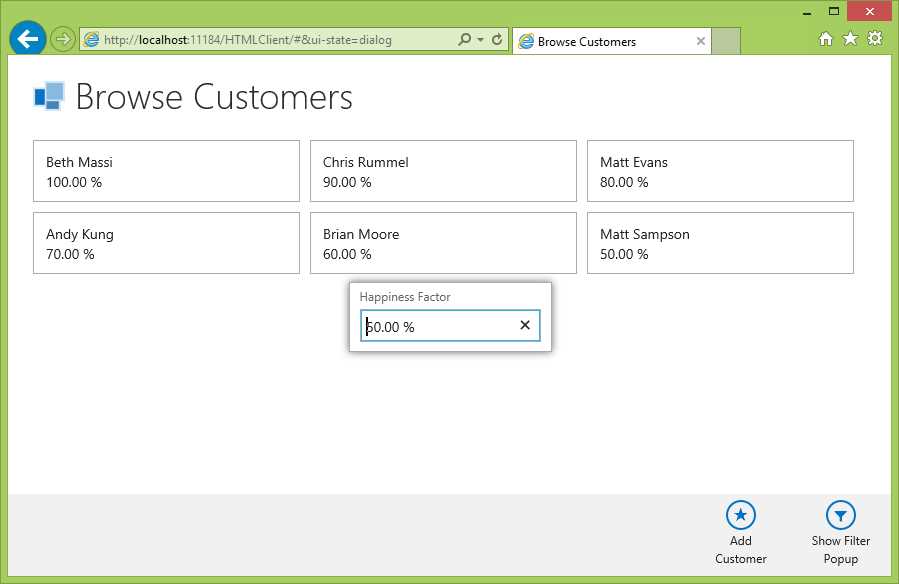
Task: Click the URL address bar text
Action: click(x=248, y=40)
